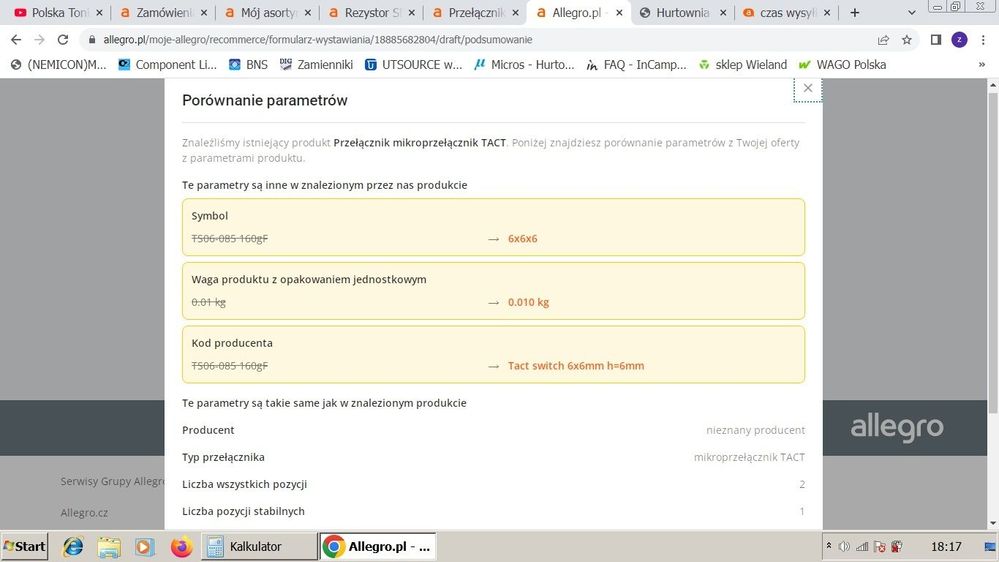
Task: Open the Chrome profile avatar
Action: coord(959,40)
